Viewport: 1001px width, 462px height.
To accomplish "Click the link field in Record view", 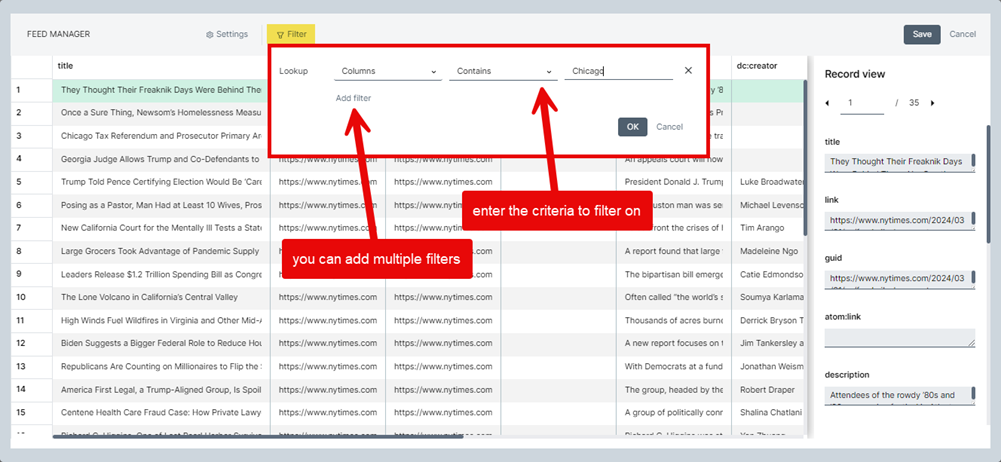I will tap(900, 221).
